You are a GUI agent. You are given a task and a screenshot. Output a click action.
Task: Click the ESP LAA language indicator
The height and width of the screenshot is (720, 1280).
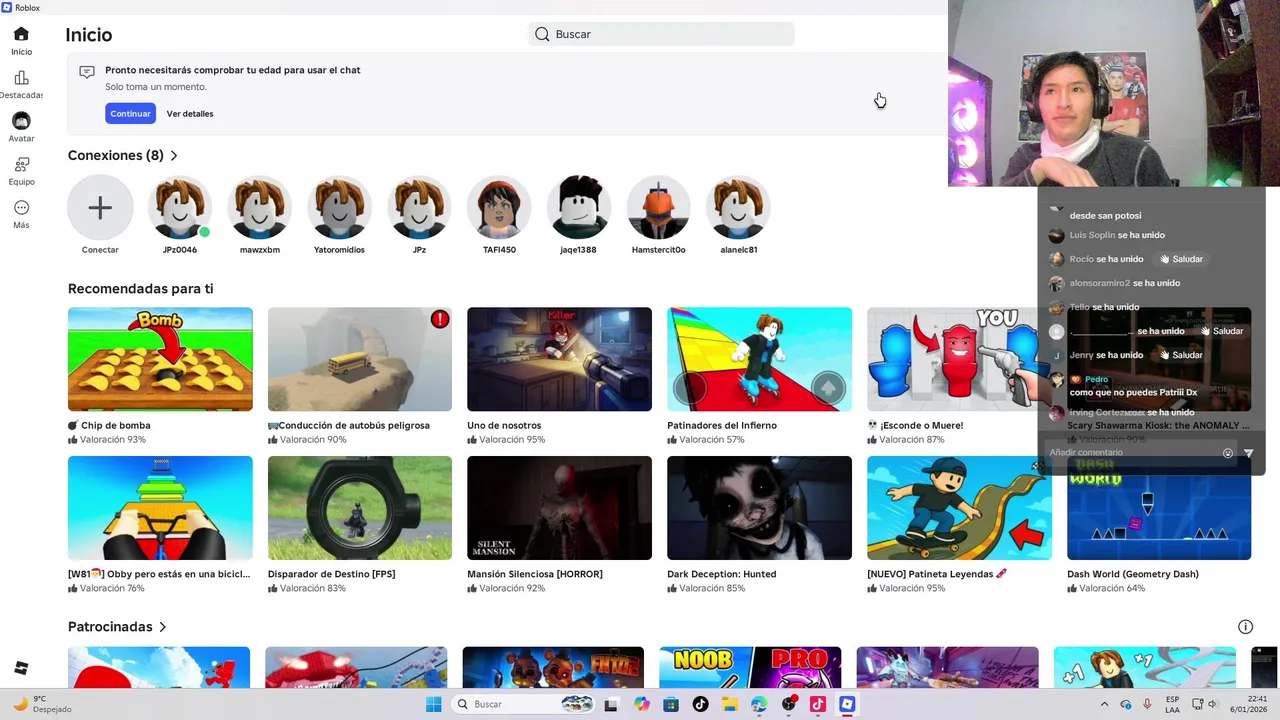1173,704
